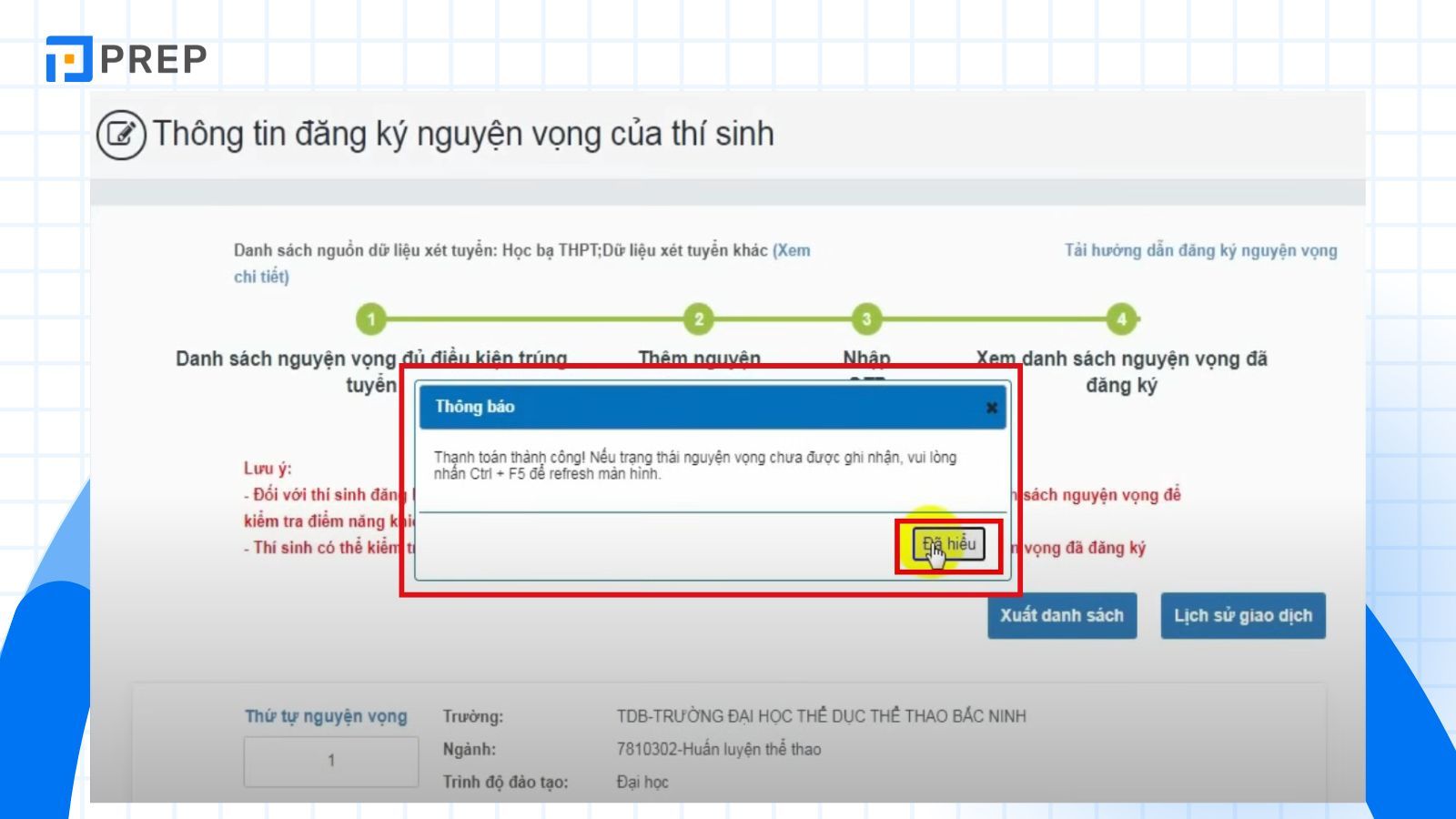
Task: Click the Thông báo dialog title
Action: click(474, 407)
